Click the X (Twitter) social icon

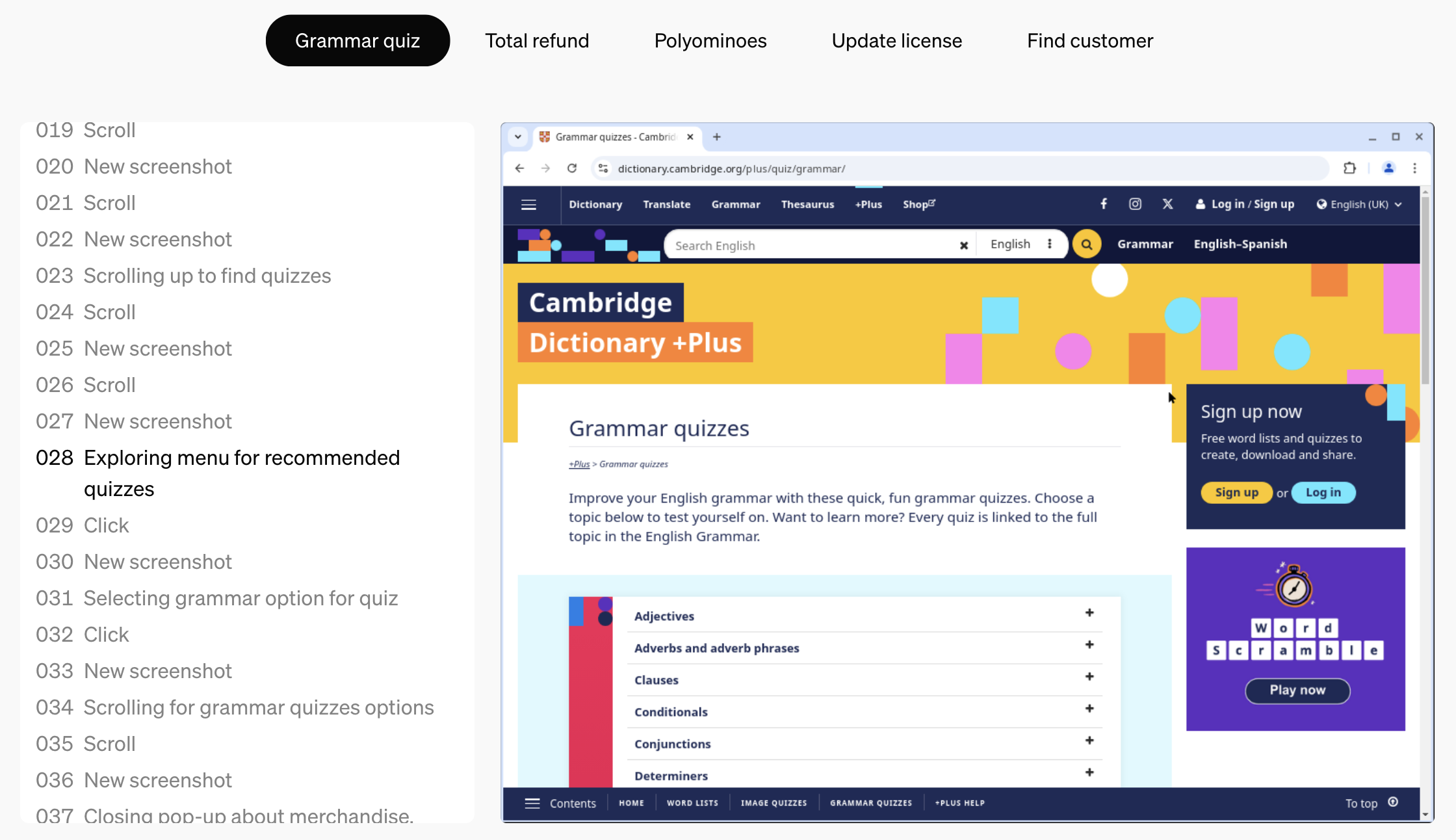[1167, 204]
